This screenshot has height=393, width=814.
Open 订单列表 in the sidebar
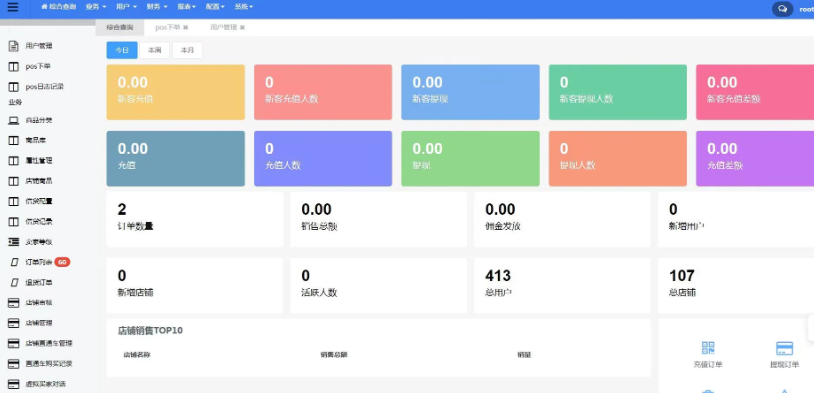pyautogui.click(x=39, y=262)
